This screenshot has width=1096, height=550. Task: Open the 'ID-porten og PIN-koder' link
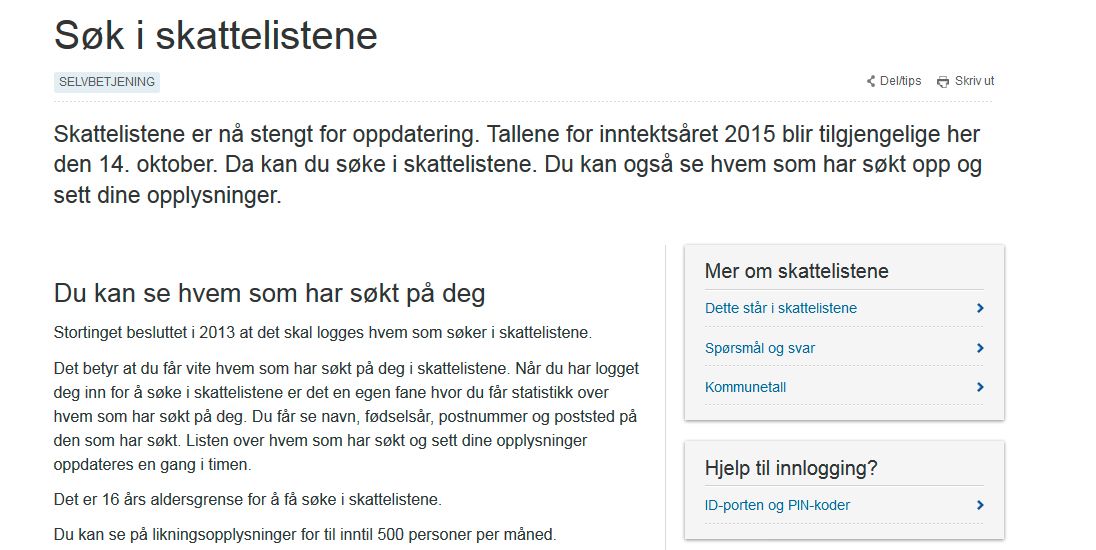777,505
